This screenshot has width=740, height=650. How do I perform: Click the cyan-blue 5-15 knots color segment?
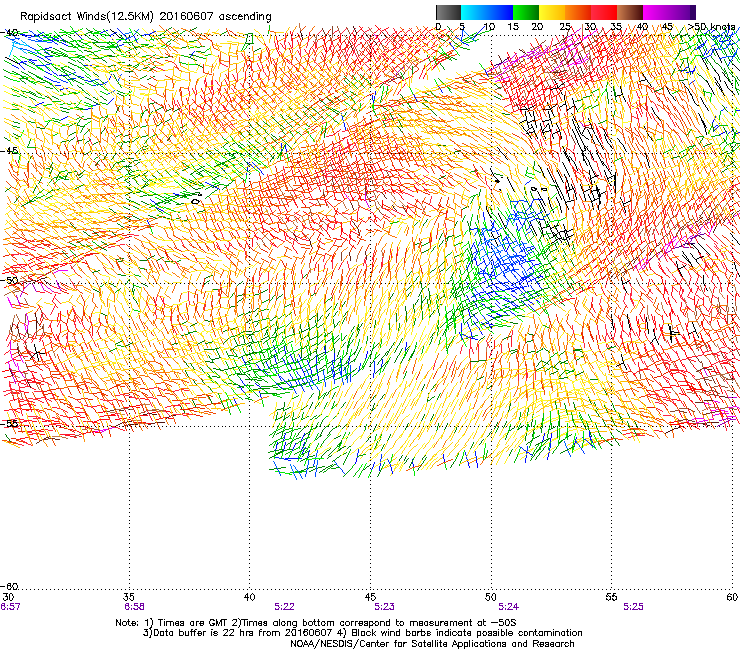click(487, 12)
